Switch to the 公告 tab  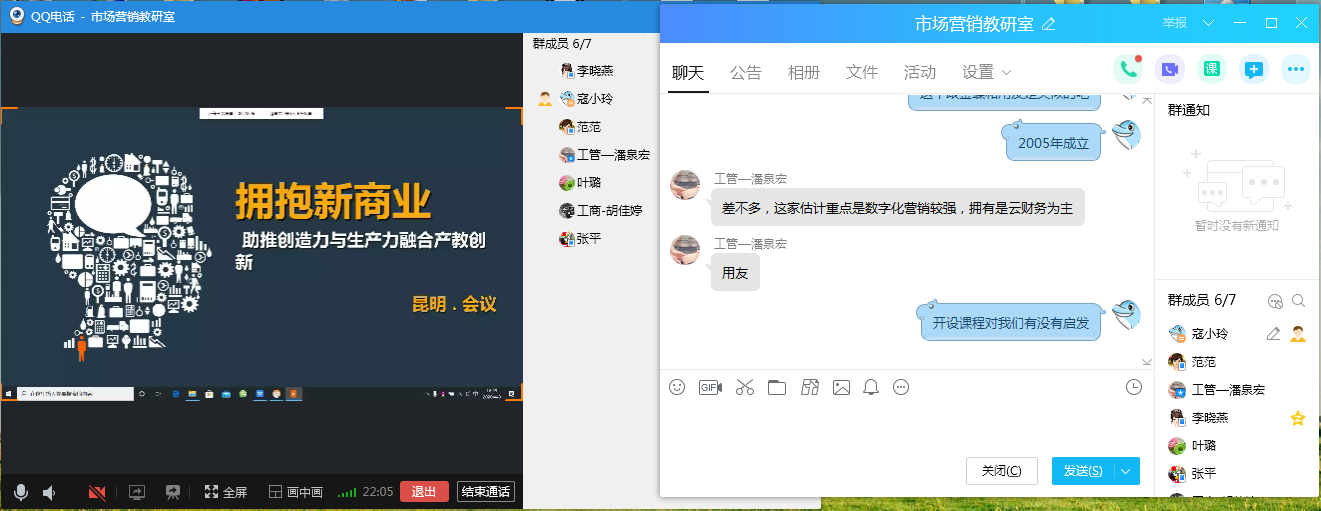tap(745, 72)
